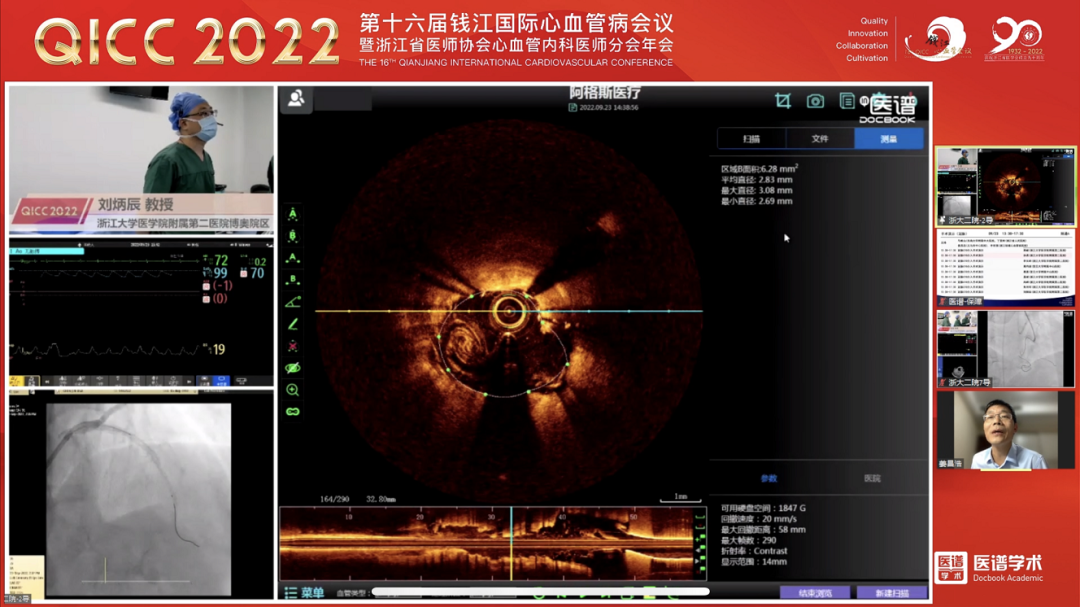Click the cyan frame marker on longitudinal view

[x=511, y=543]
